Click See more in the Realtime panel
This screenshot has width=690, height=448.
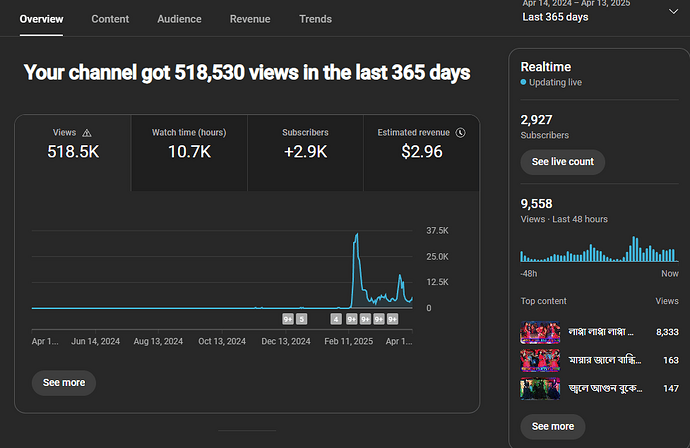tap(553, 426)
